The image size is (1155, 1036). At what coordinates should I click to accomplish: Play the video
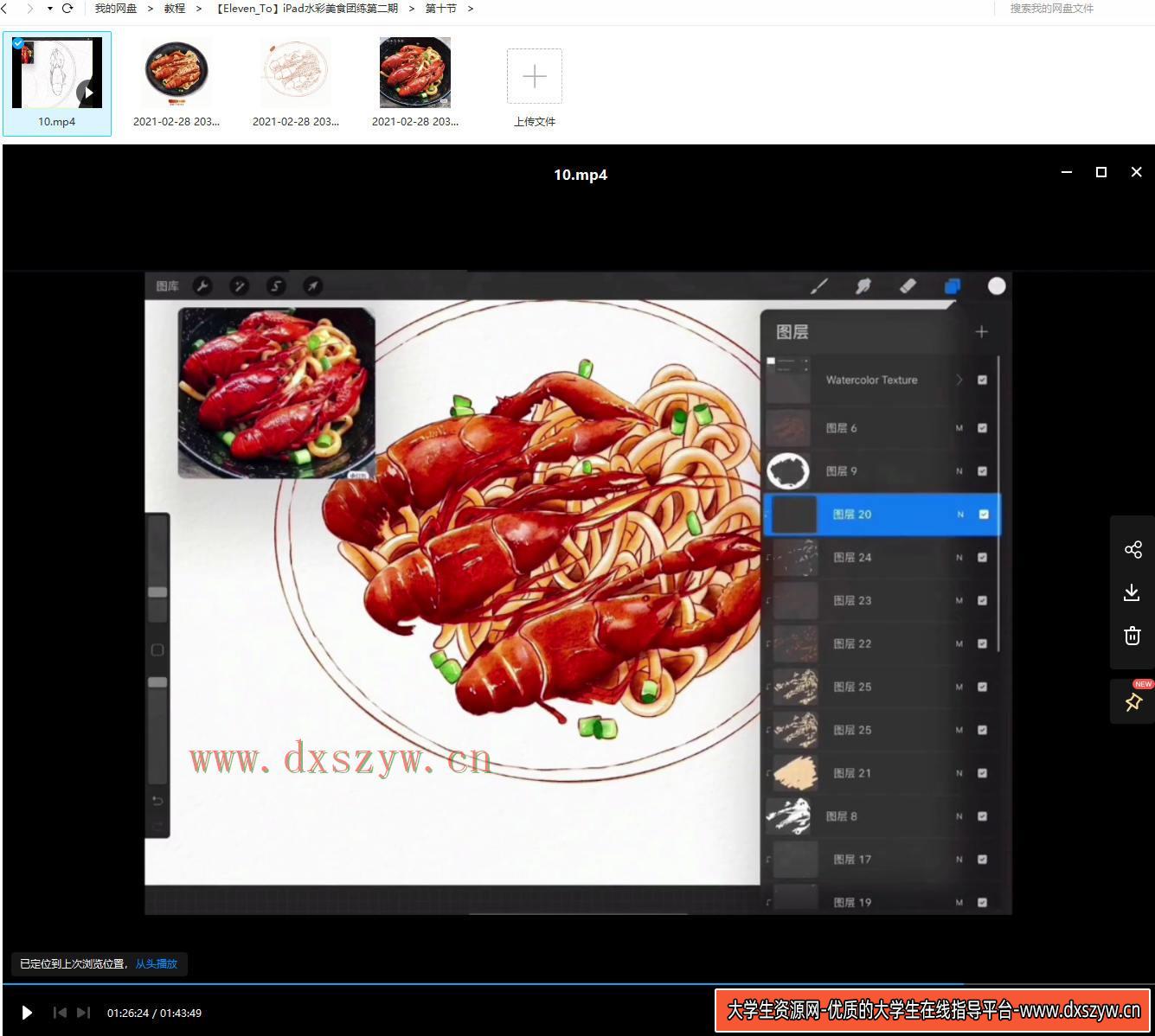tap(26, 1013)
